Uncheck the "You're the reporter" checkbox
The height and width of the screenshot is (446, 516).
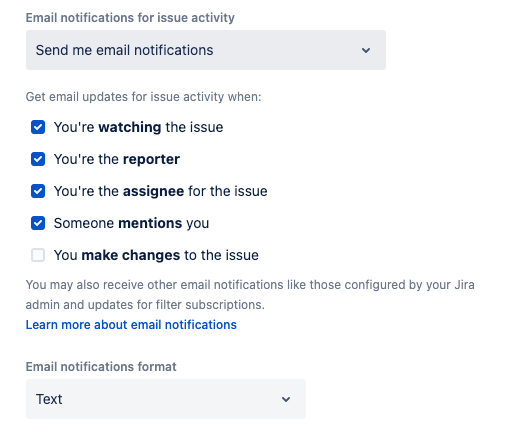[38, 159]
